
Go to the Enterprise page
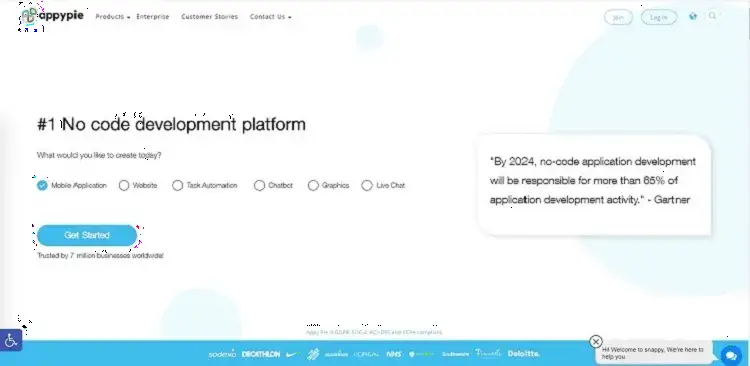[153, 17]
